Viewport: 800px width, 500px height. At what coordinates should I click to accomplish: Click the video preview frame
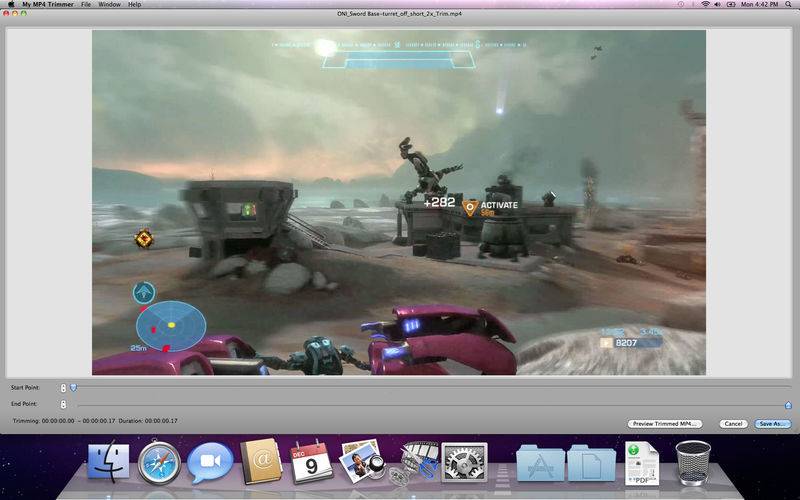tap(399, 203)
